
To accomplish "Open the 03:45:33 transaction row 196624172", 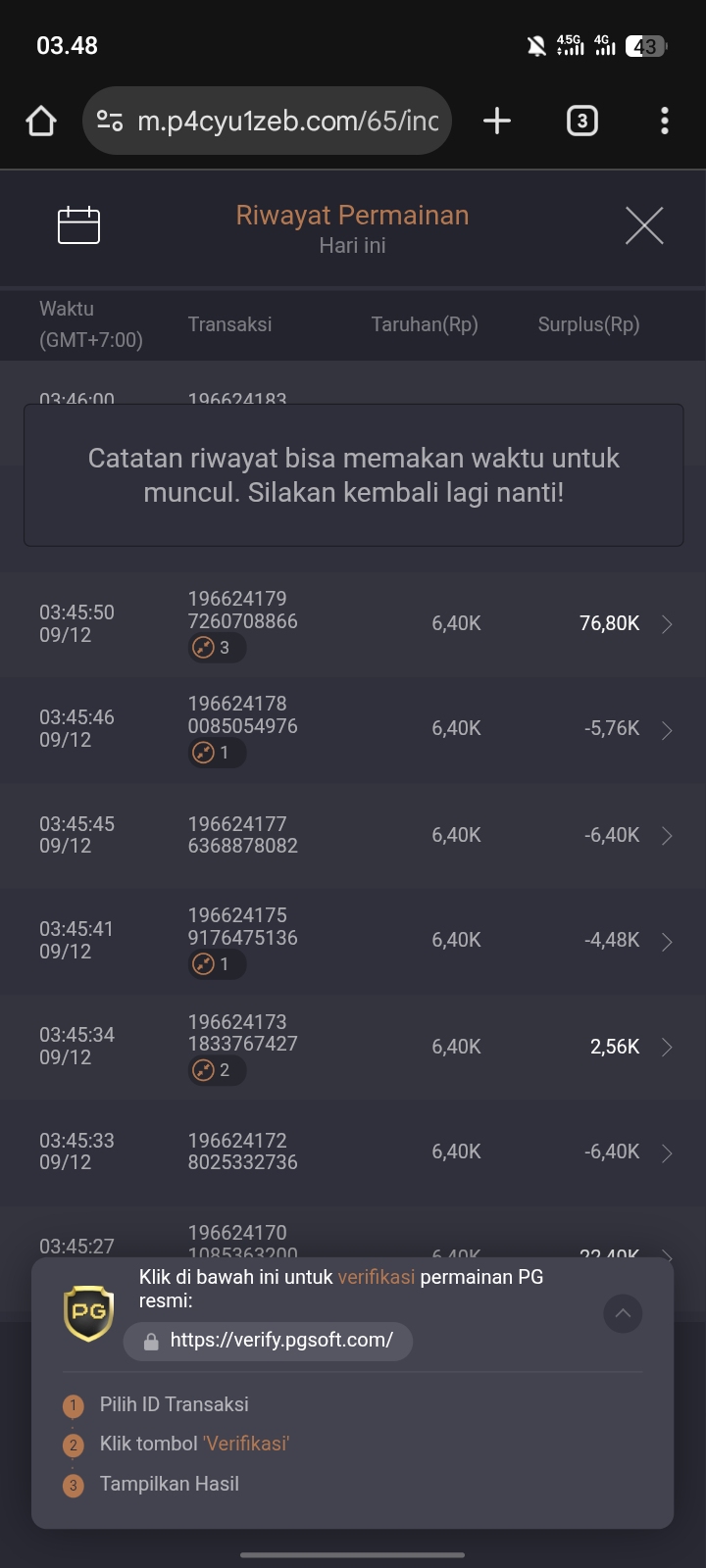I will click(353, 1152).
